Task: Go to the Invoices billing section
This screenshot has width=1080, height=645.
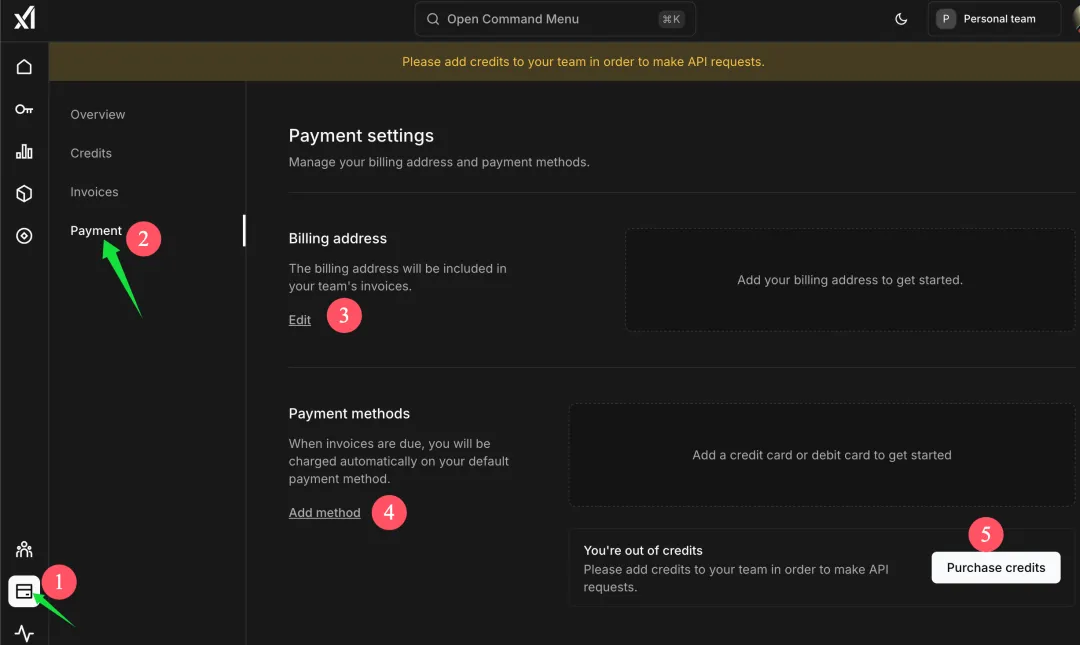Action: tap(94, 192)
